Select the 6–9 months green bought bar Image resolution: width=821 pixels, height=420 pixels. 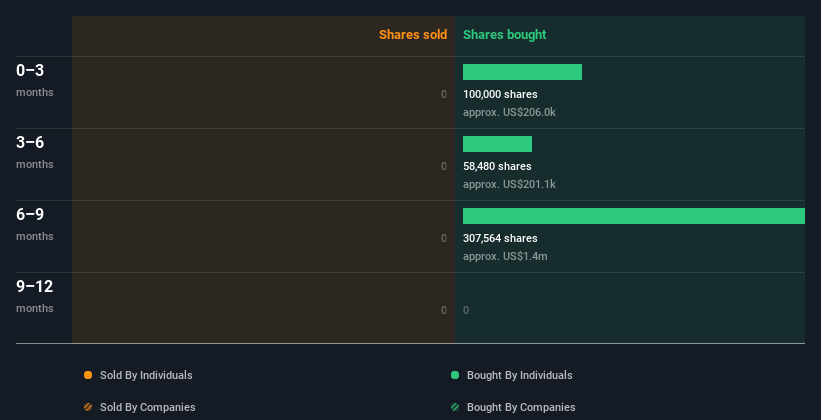[634, 216]
